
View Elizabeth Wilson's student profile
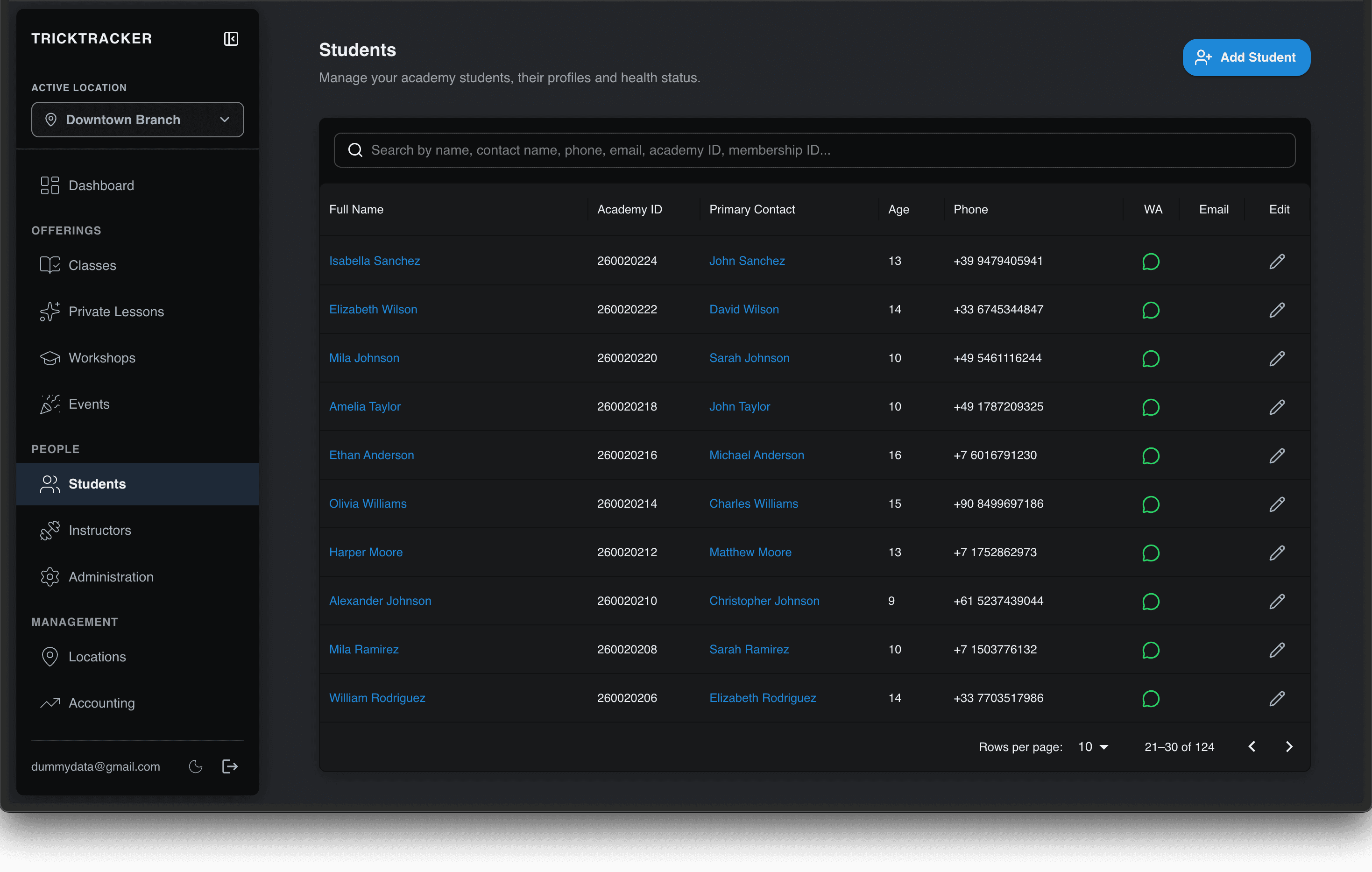click(373, 310)
